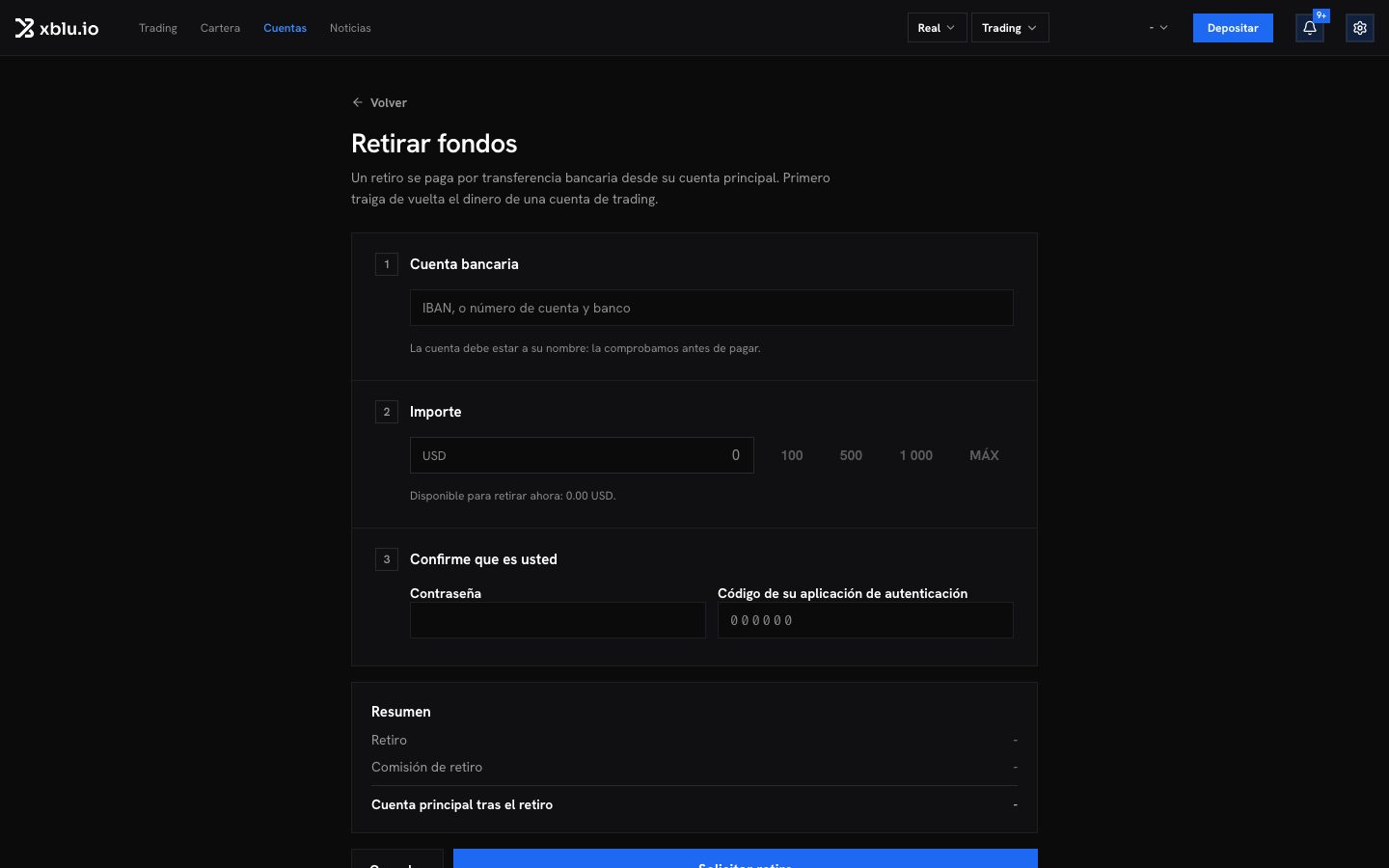
Task: Open the Cartera tab
Action: tap(220, 28)
